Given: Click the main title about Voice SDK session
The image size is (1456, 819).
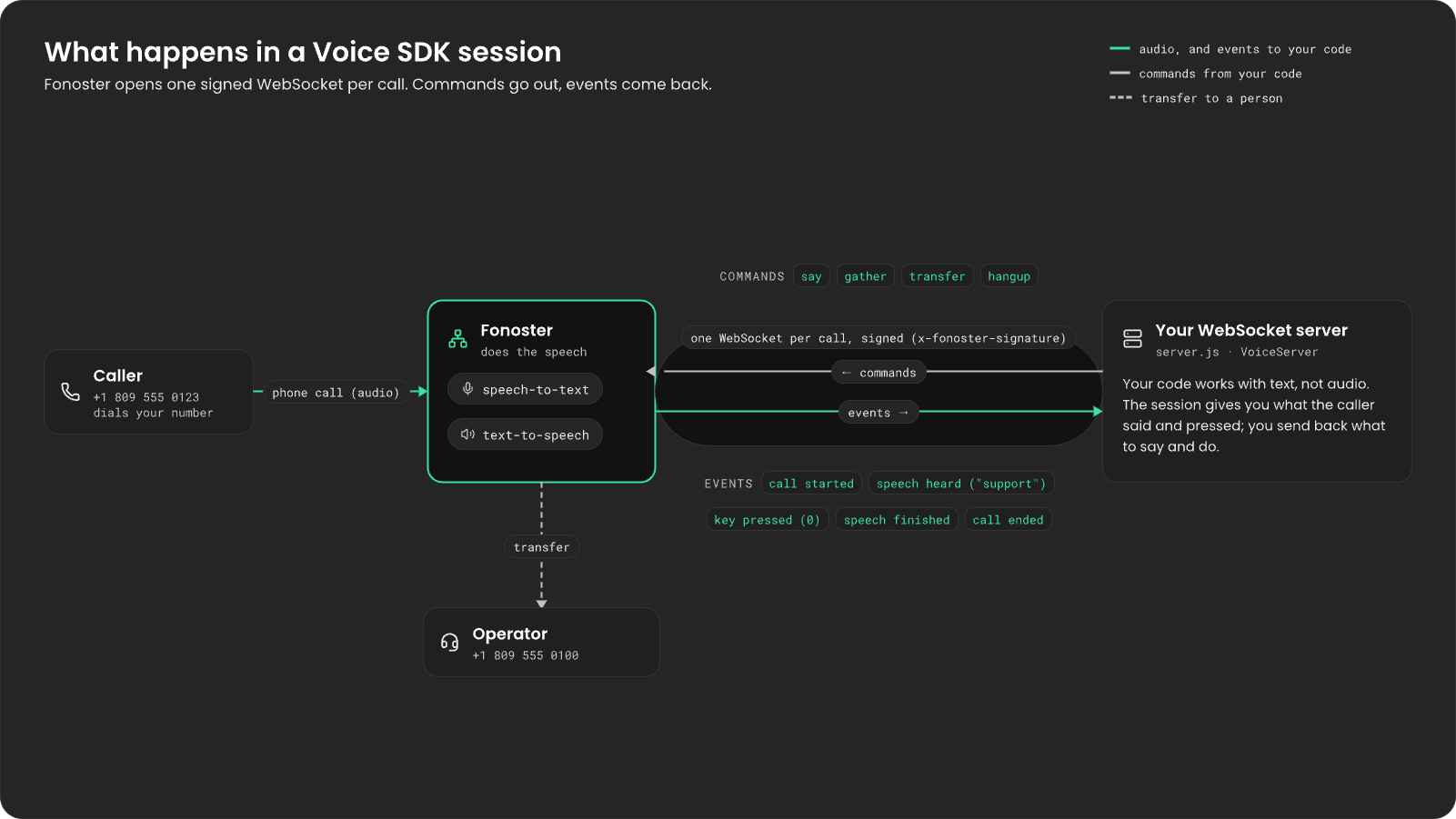Looking at the screenshot, I should (303, 52).
